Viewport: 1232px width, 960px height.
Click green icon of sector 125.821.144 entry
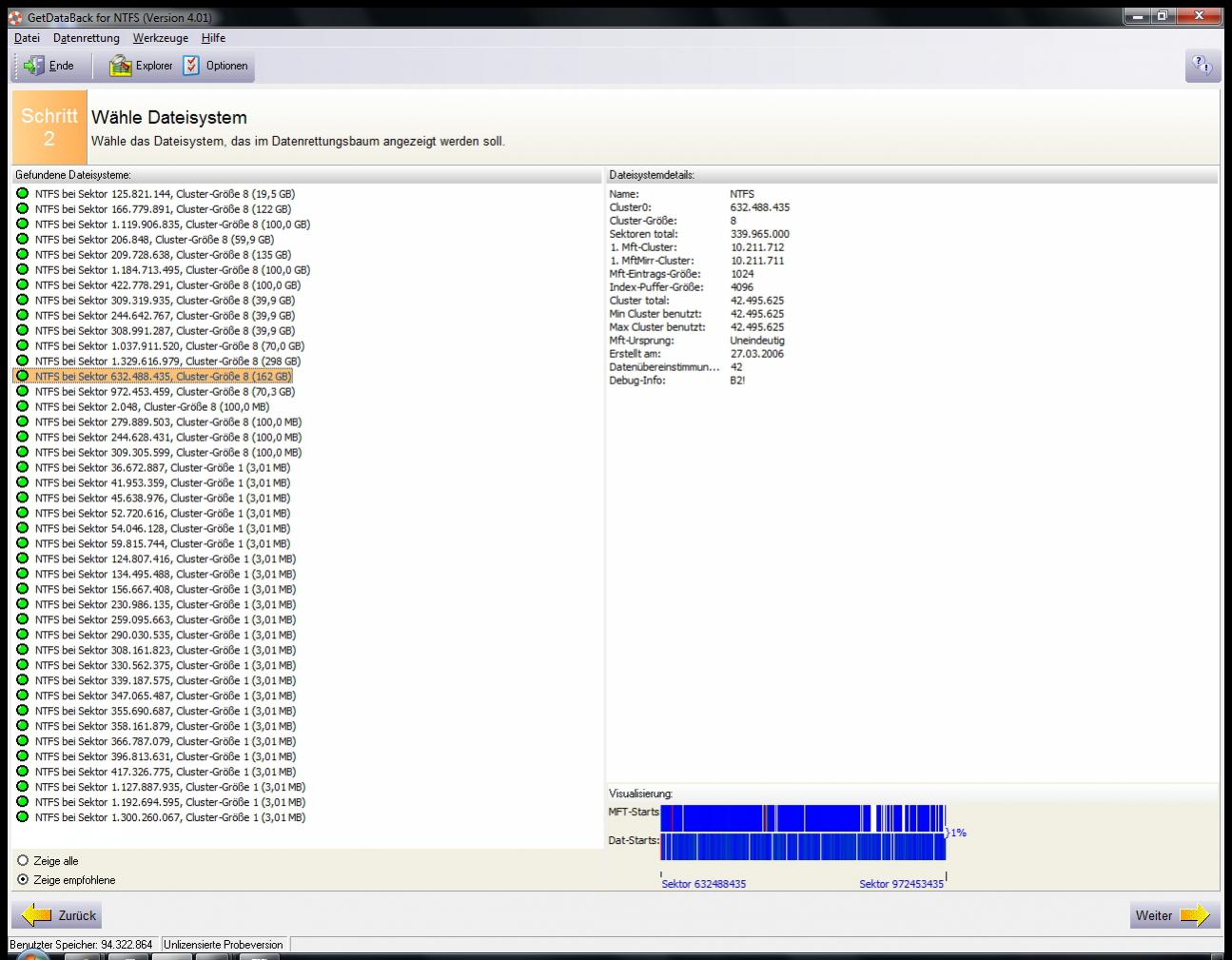pos(23,194)
